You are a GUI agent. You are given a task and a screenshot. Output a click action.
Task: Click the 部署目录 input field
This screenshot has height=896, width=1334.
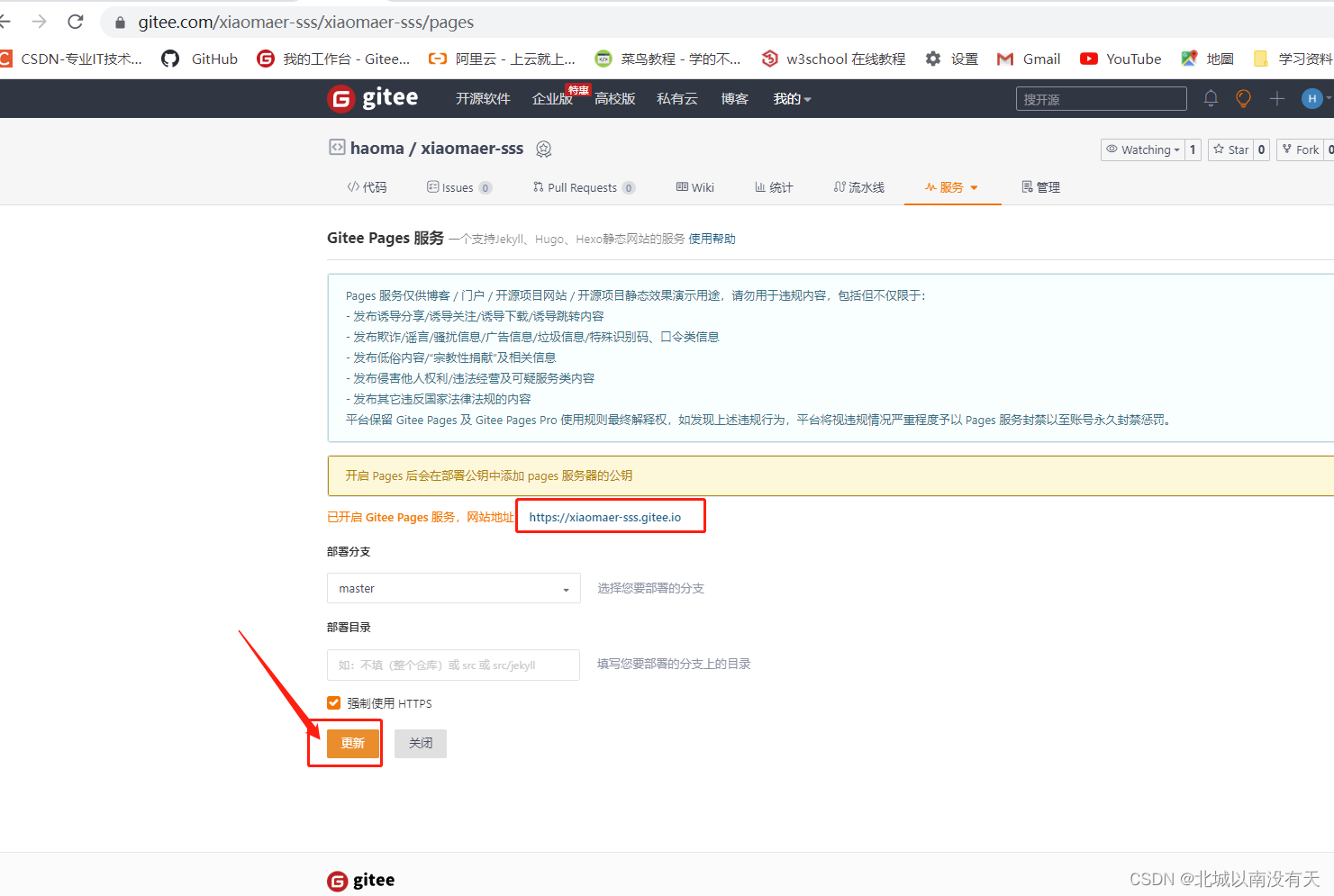pyautogui.click(x=453, y=665)
